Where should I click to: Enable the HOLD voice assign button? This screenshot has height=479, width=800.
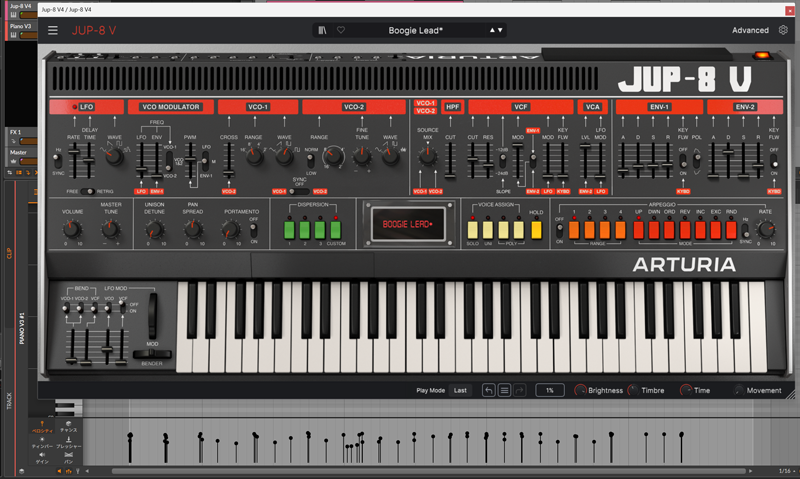click(536, 230)
